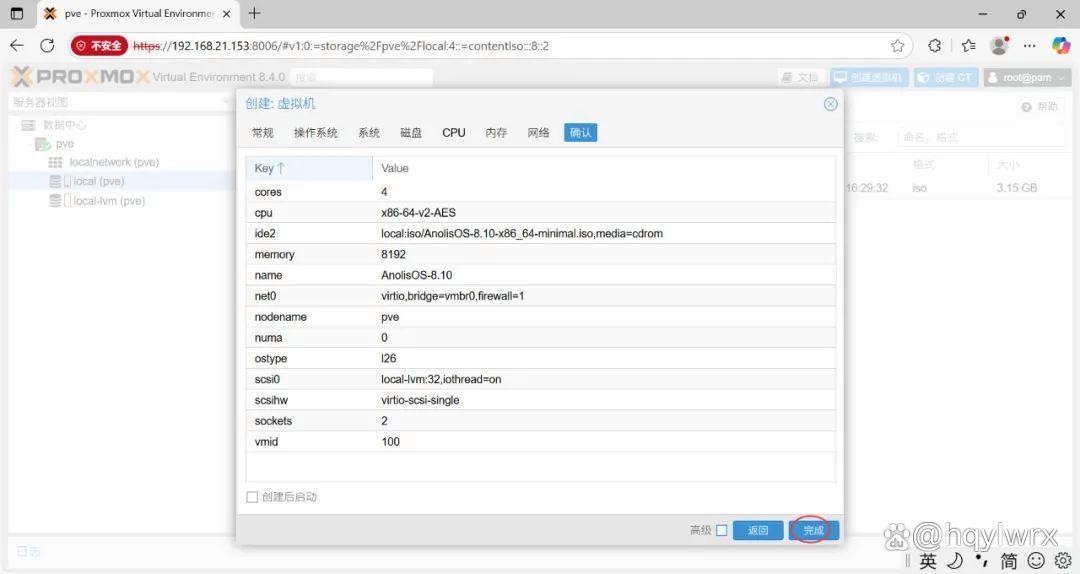
Task: Switch to the 磁盘 disk tab
Action: [x=411, y=133]
